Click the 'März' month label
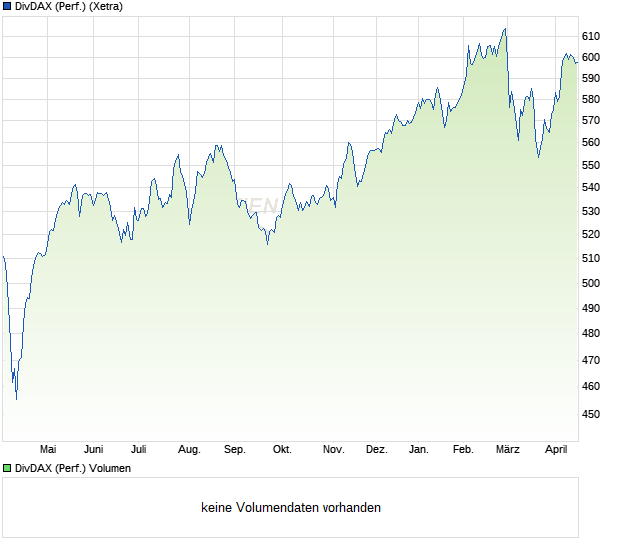This screenshot has width=620, height=546. pos(507,449)
